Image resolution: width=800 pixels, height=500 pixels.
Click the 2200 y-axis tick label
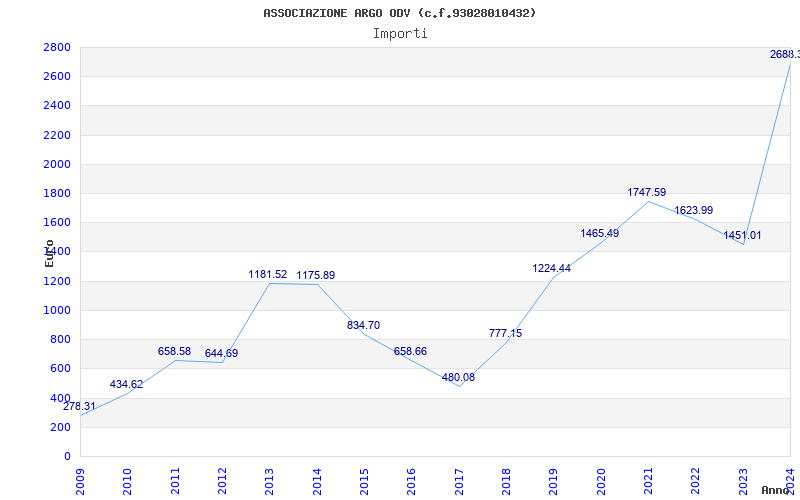point(58,136)
